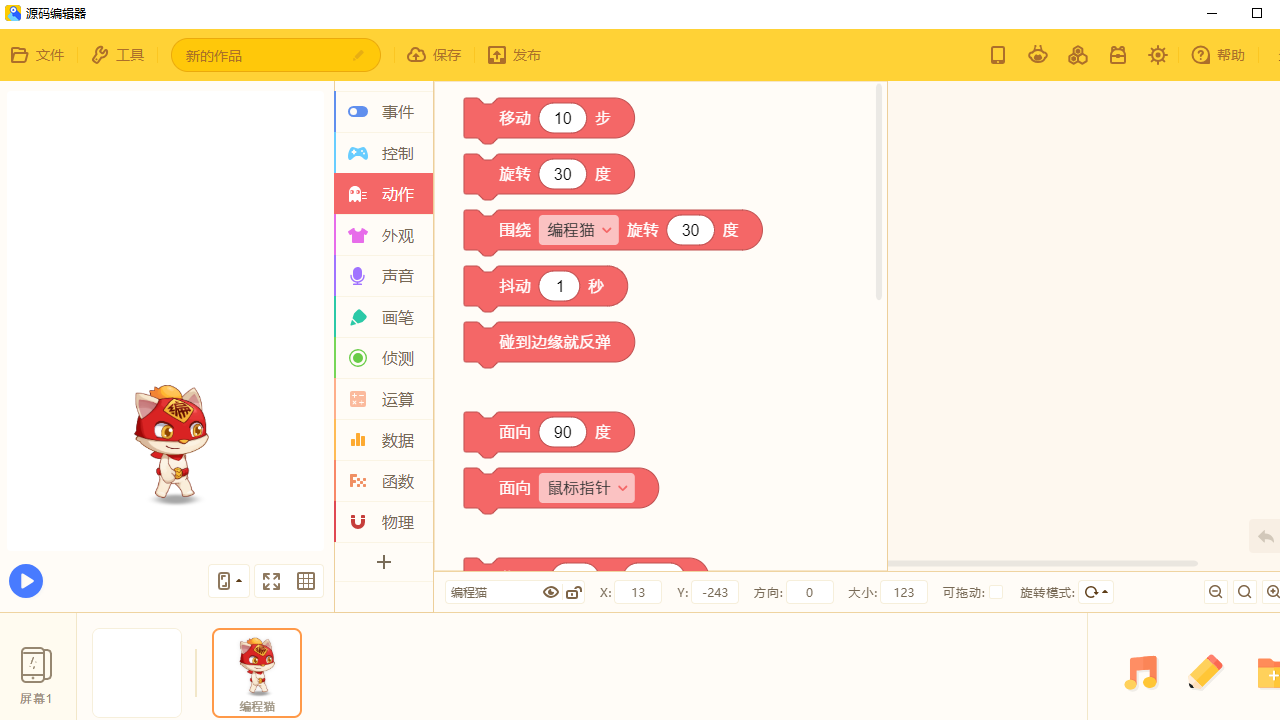
Task: Lock the 编程猫 sprite with the lock toggle
Action: [x=573, y=591]
